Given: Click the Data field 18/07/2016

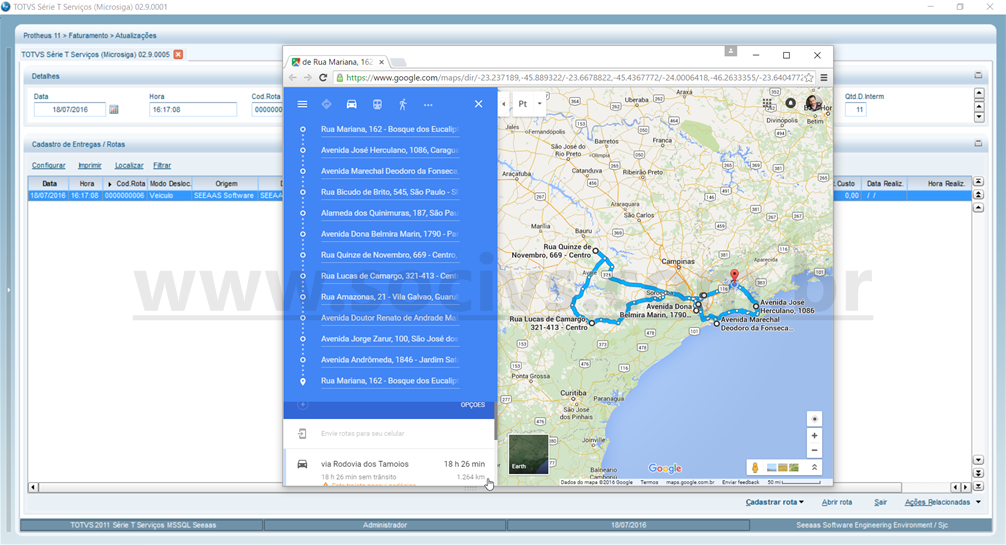Looking at the screenshot, I should [70, 110].
